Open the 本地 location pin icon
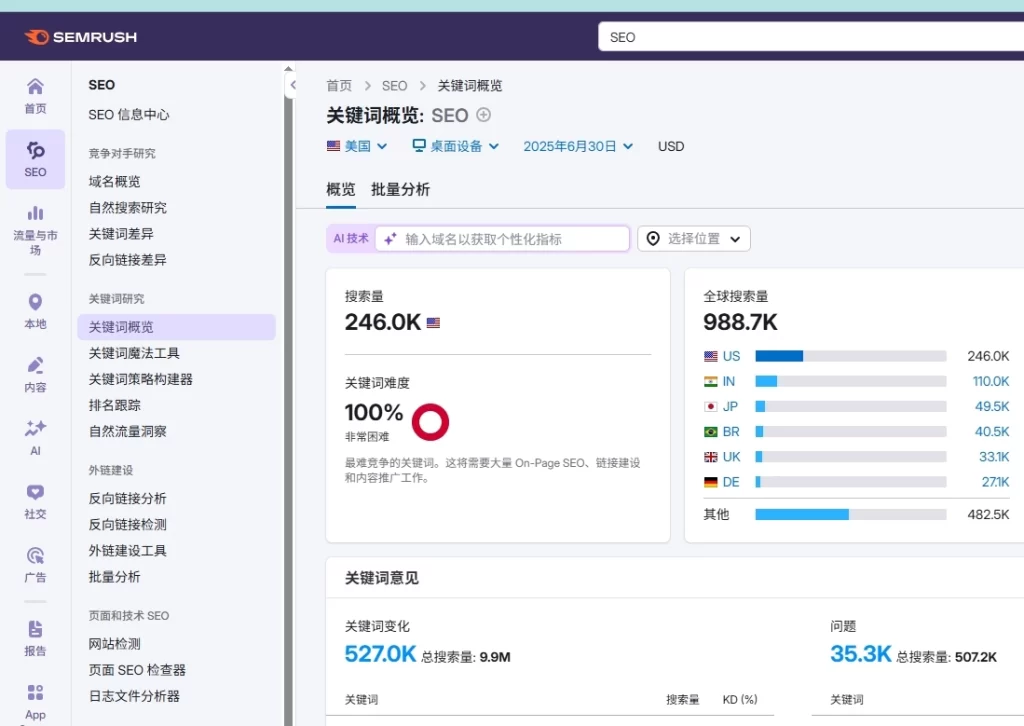This screenshot has height=726, width=1024. click(x=35, y=302)
